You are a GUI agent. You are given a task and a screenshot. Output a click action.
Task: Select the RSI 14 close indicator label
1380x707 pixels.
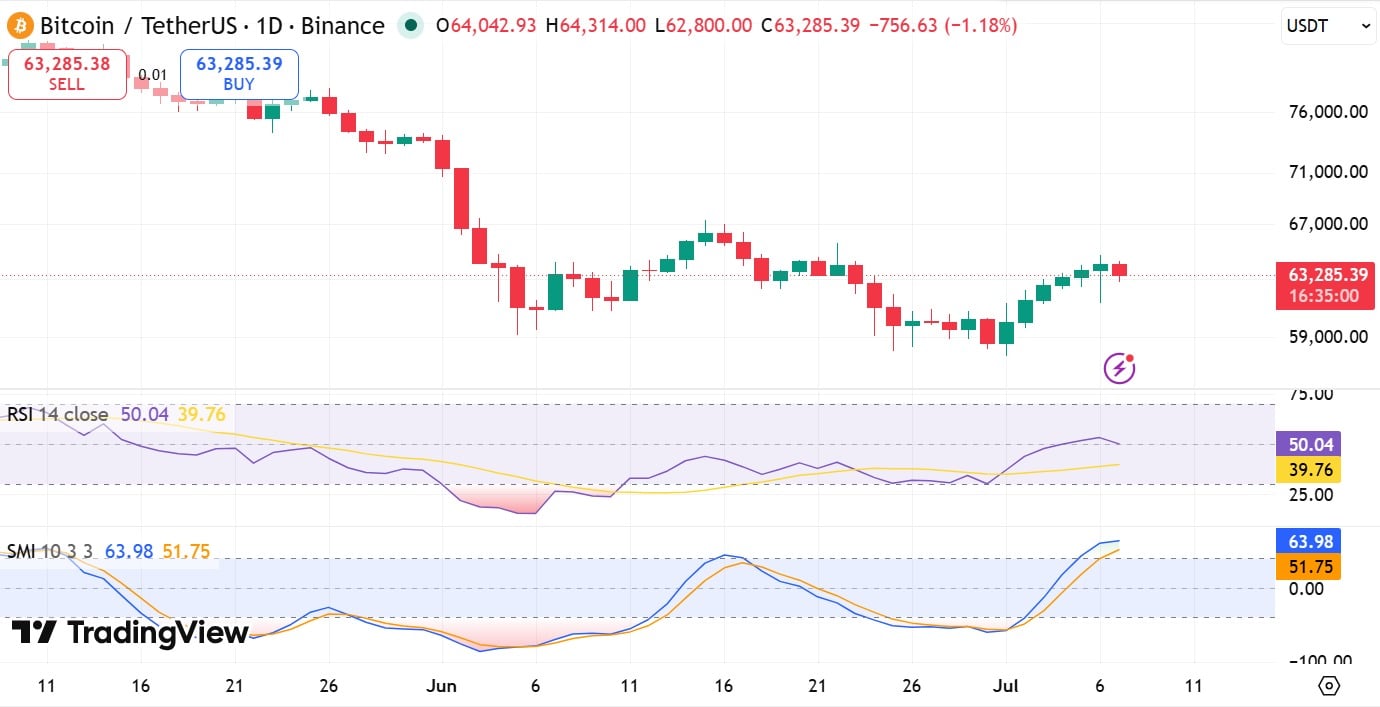click(x=58, y=414)
